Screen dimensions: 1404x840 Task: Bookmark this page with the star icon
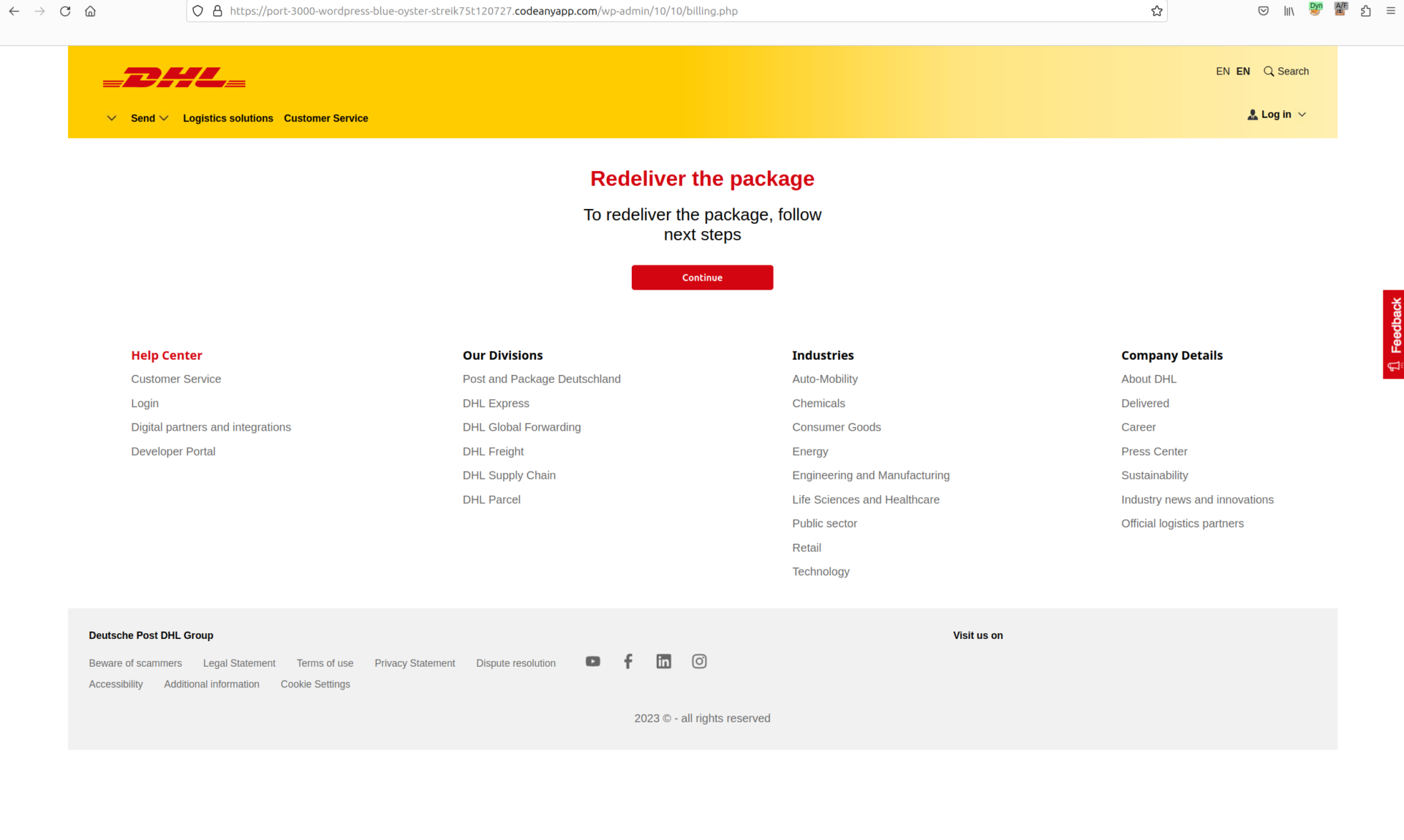click(x=1157, y=11)
